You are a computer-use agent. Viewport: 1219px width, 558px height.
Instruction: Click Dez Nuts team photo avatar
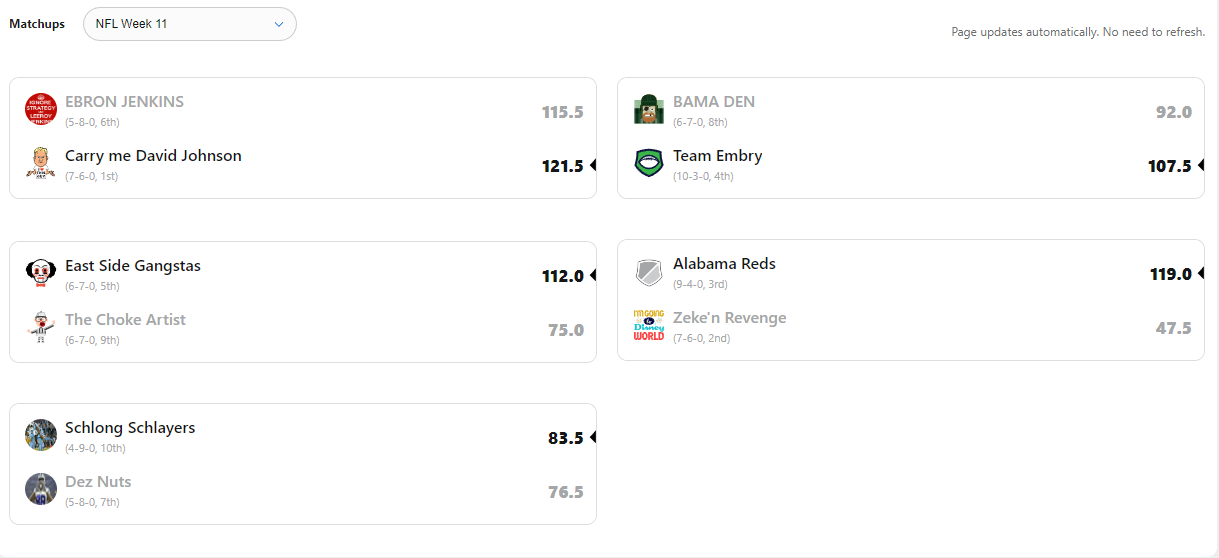coord(41,489)
